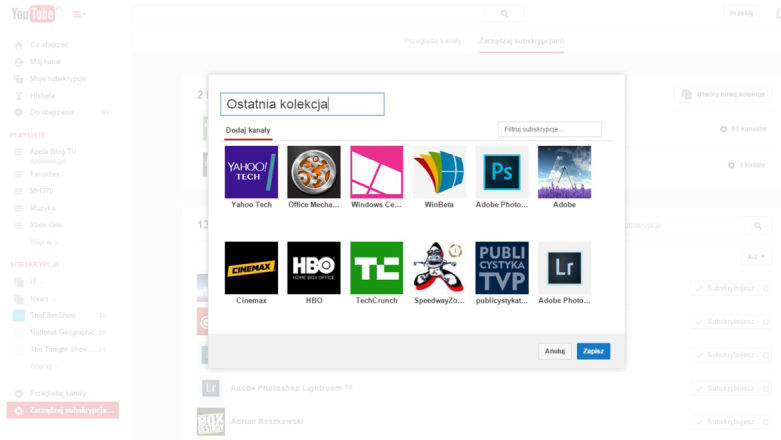The width and height of the screenshot is (781, 440).
Task: Save collection with Zapisz button
Action: [593, 351]
